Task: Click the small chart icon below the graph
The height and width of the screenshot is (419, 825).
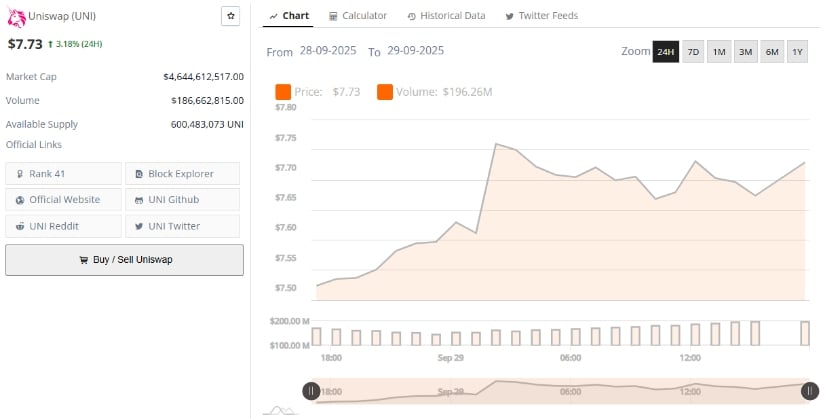Action: tap(281, 410)
